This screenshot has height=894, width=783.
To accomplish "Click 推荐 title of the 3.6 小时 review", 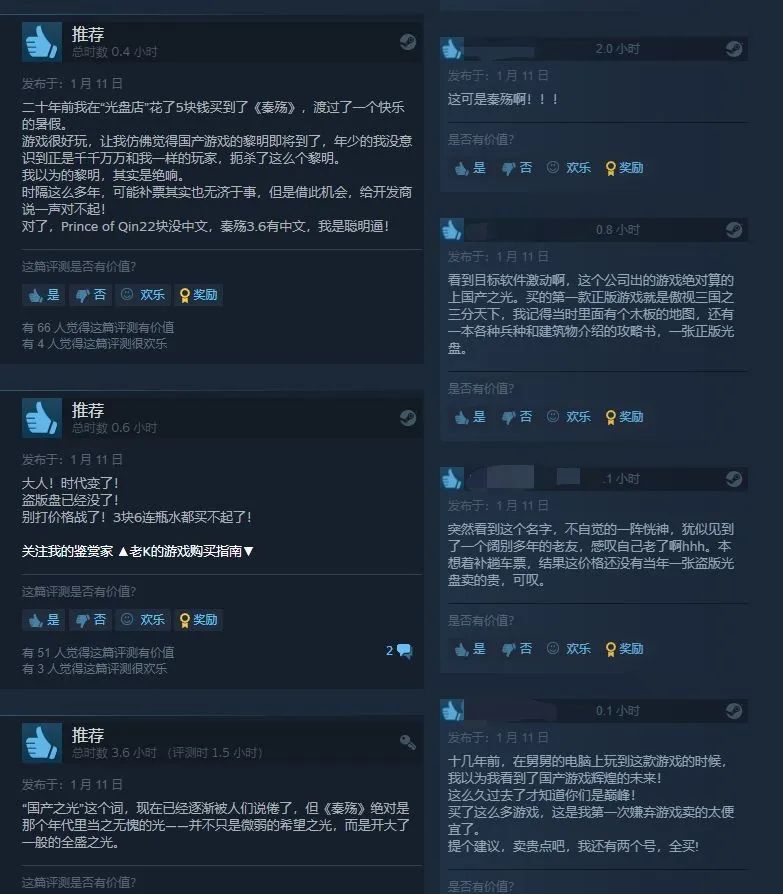I will coord(88,735).
